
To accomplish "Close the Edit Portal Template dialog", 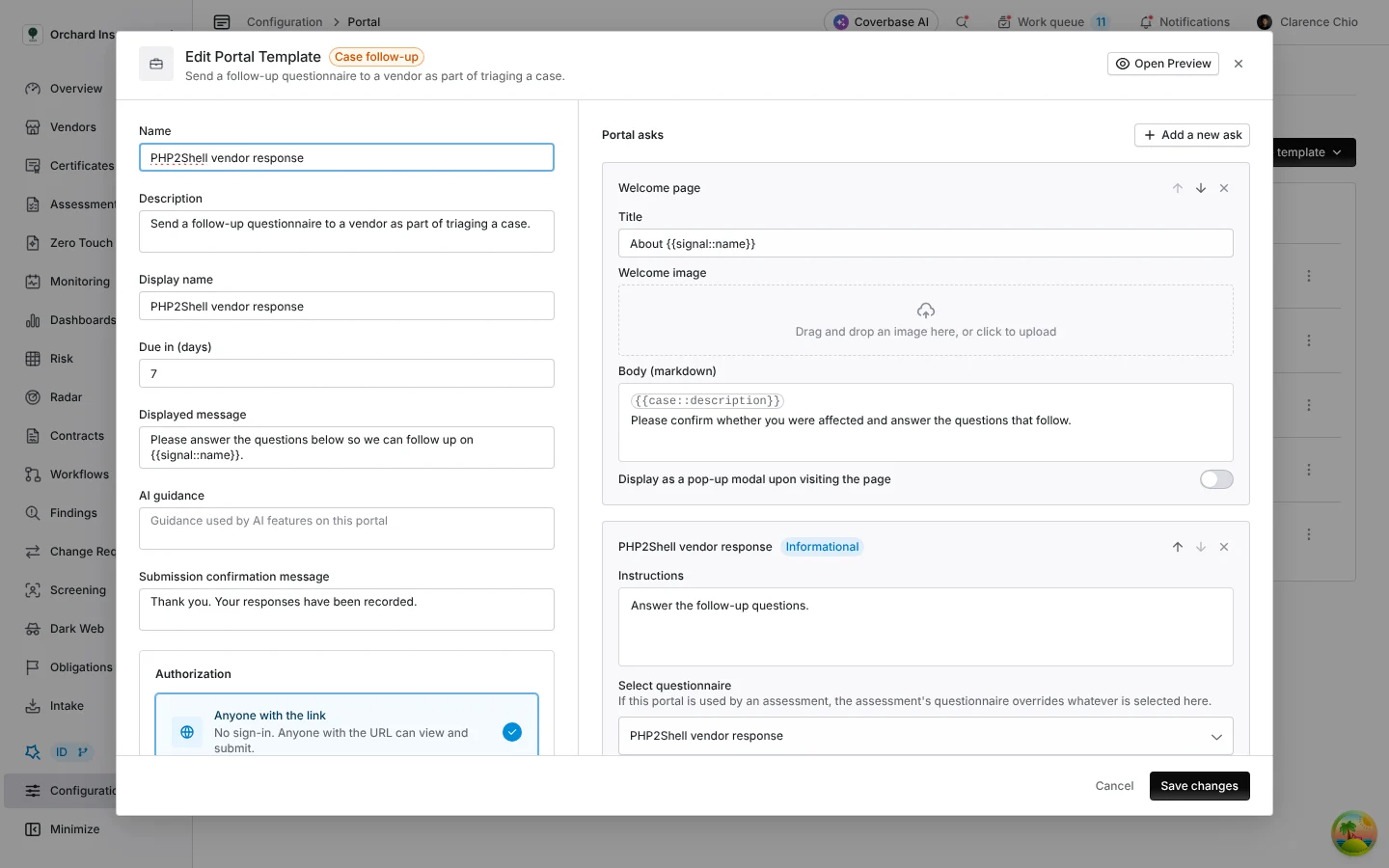I will point(1239,64).
